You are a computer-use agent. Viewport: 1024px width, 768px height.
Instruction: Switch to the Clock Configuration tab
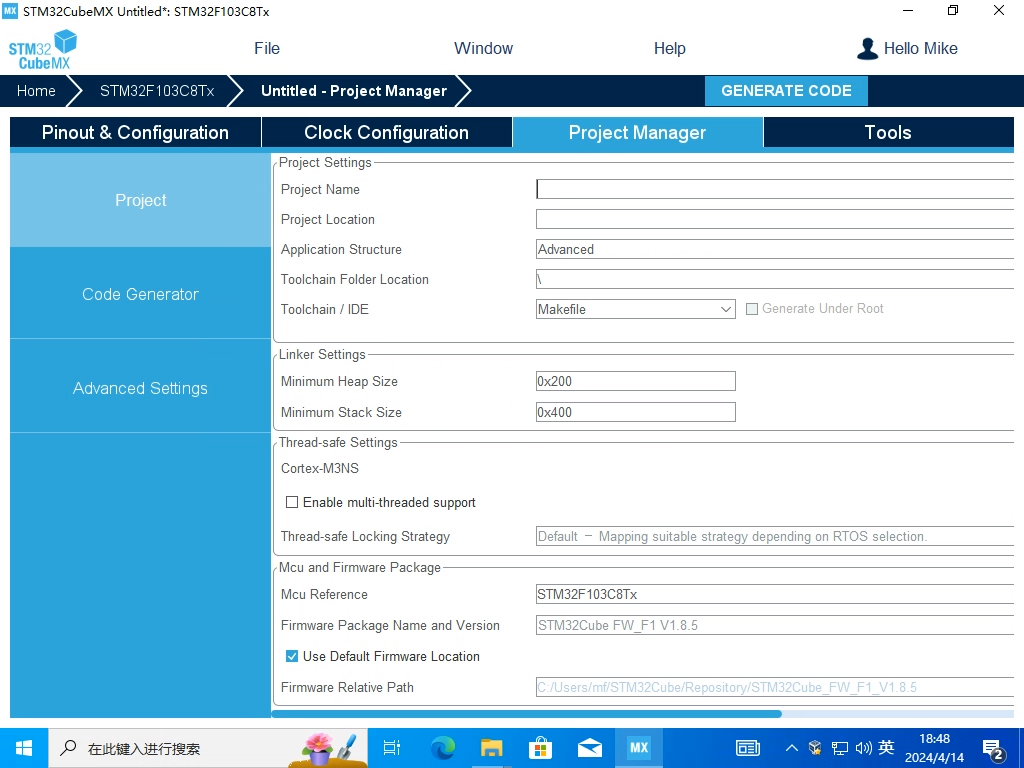coord(386,132)
